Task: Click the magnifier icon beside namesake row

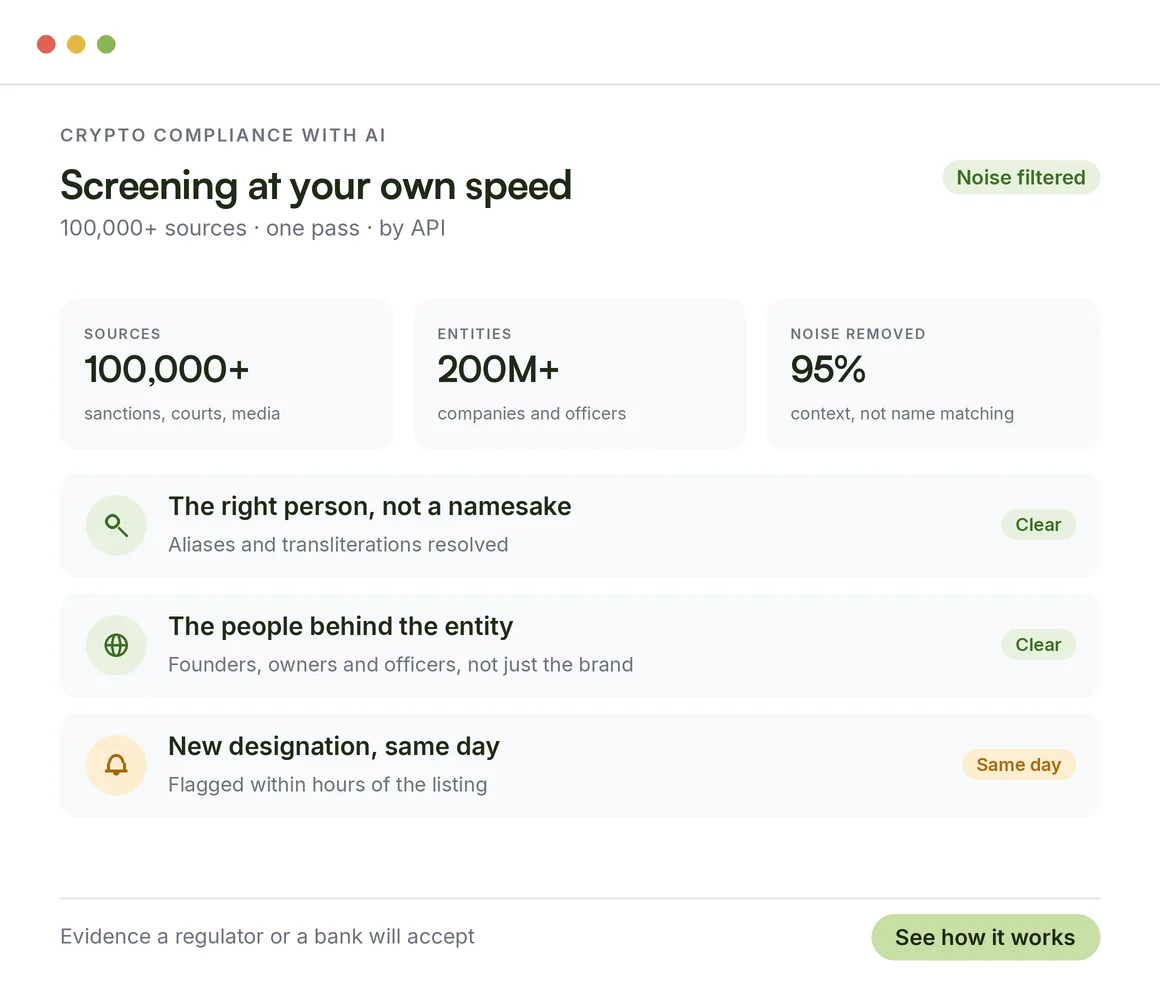Action: point(116,525)
